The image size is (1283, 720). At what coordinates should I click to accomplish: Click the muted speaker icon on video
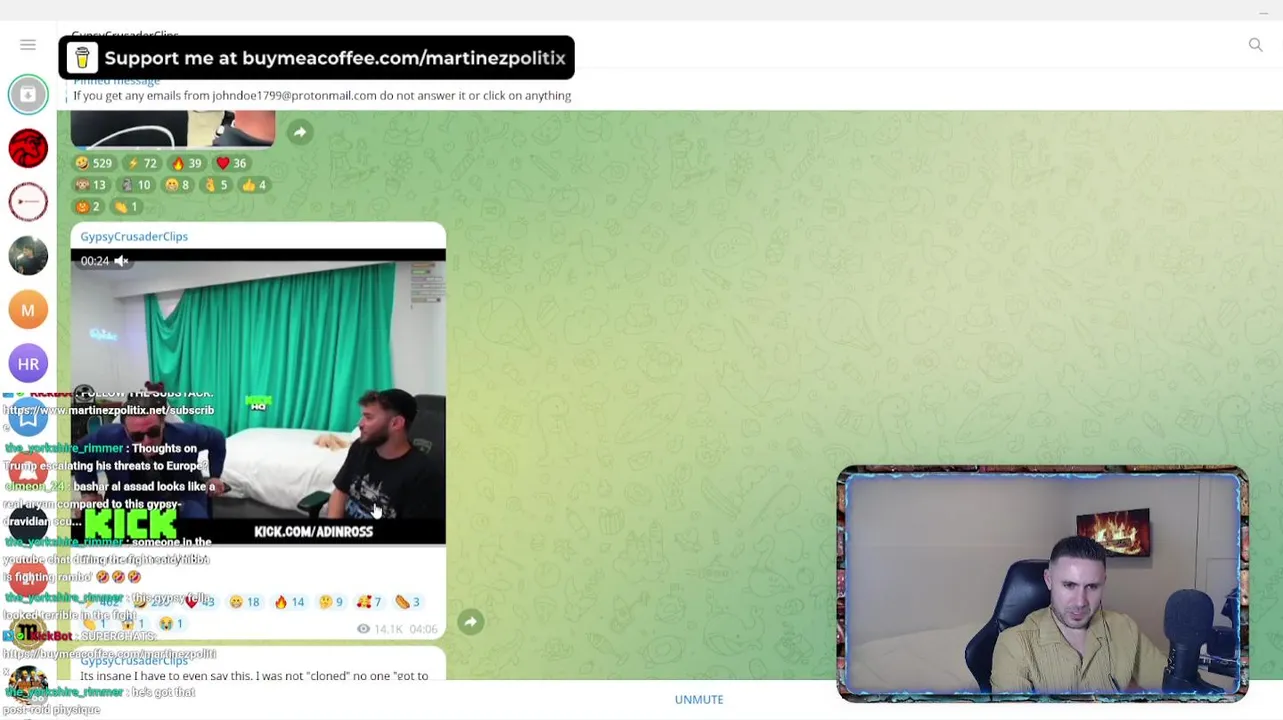[x=121, y=261]
